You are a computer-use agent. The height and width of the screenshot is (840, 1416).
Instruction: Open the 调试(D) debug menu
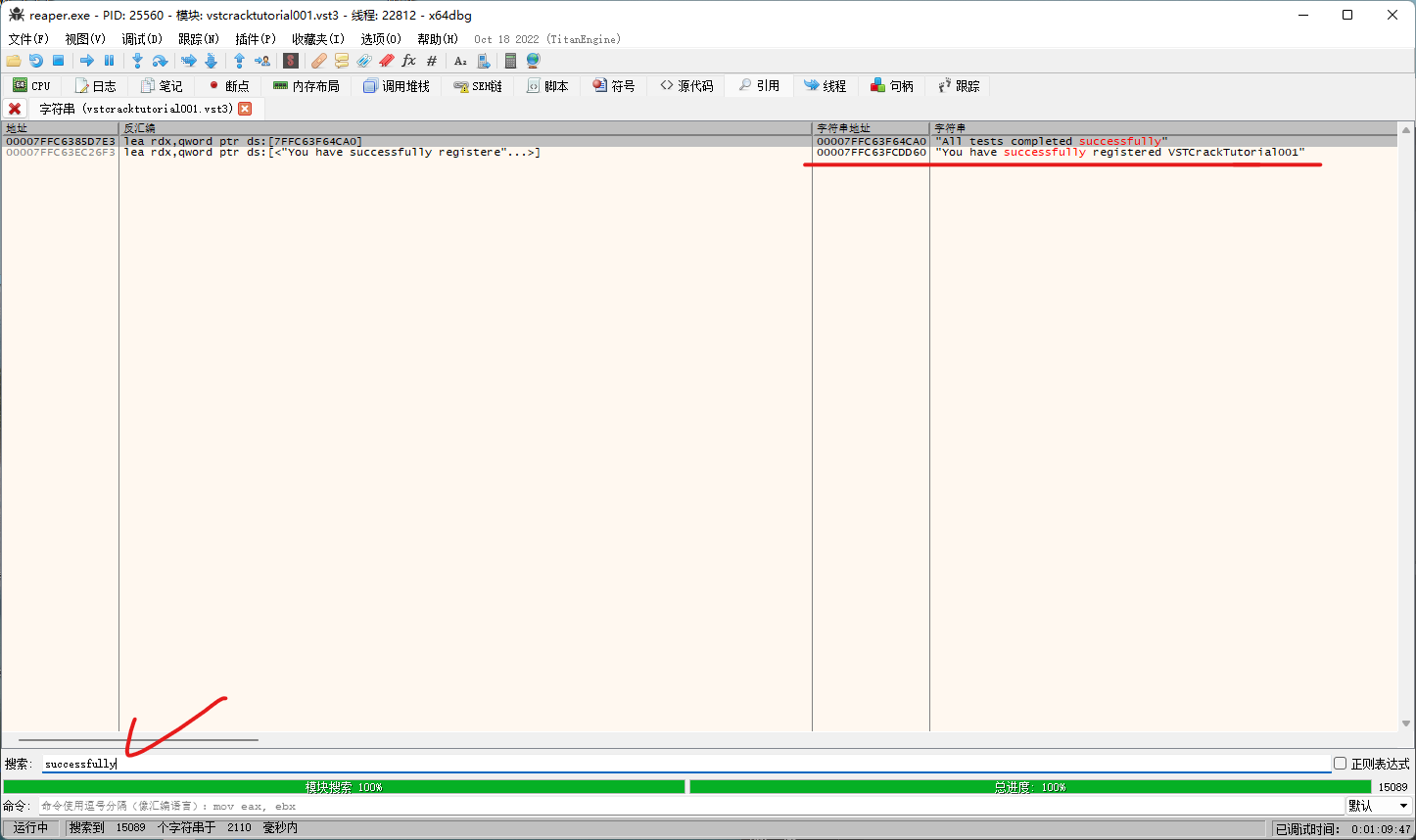tap(141, 39)
